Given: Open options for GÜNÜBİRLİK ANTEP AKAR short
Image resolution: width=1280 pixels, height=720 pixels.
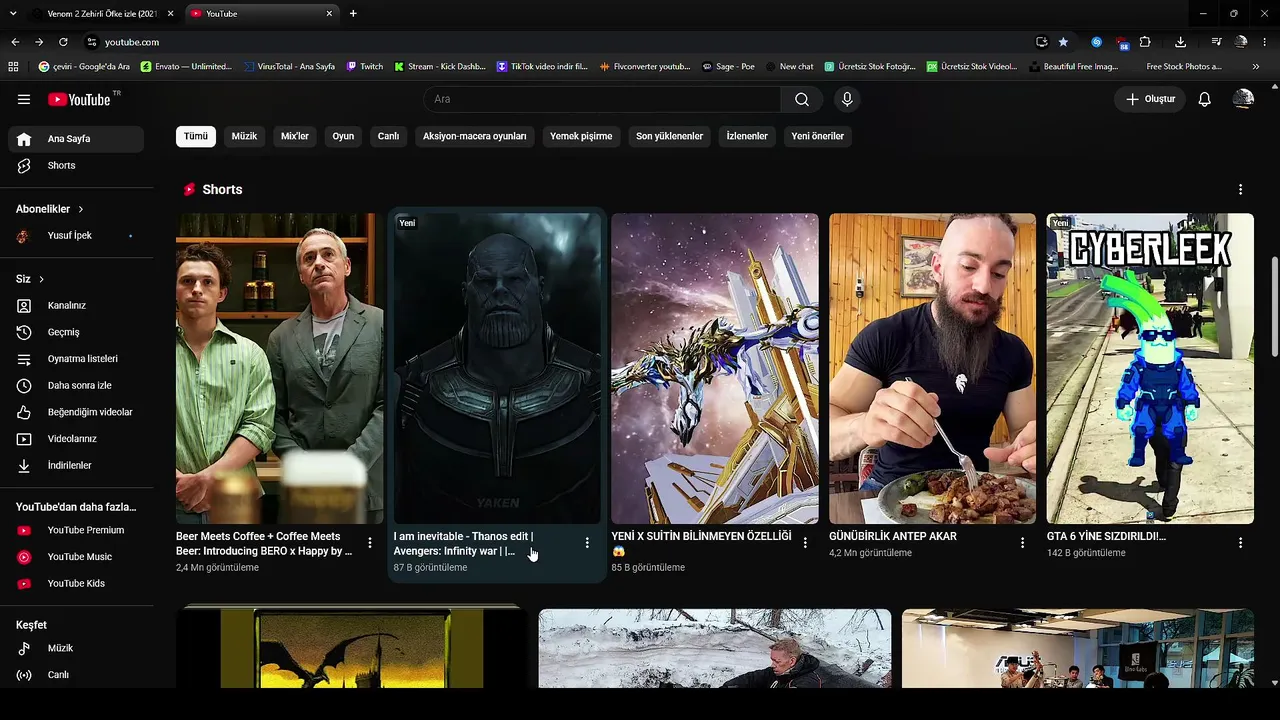Looking at the screenshot, I should (1022, 543).
